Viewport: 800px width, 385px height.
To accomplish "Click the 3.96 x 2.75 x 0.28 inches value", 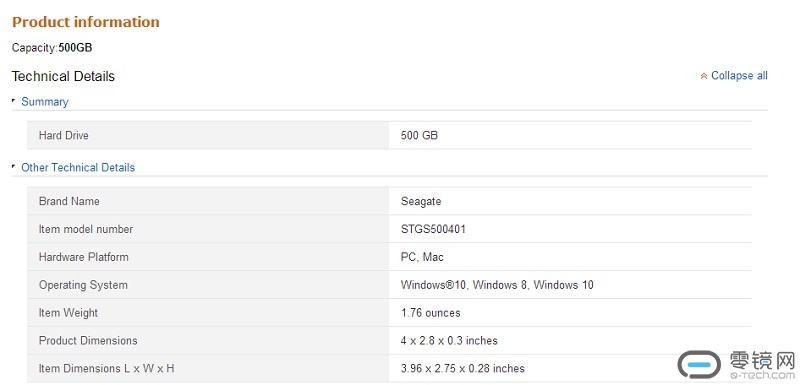I will [x=463, y=368].
